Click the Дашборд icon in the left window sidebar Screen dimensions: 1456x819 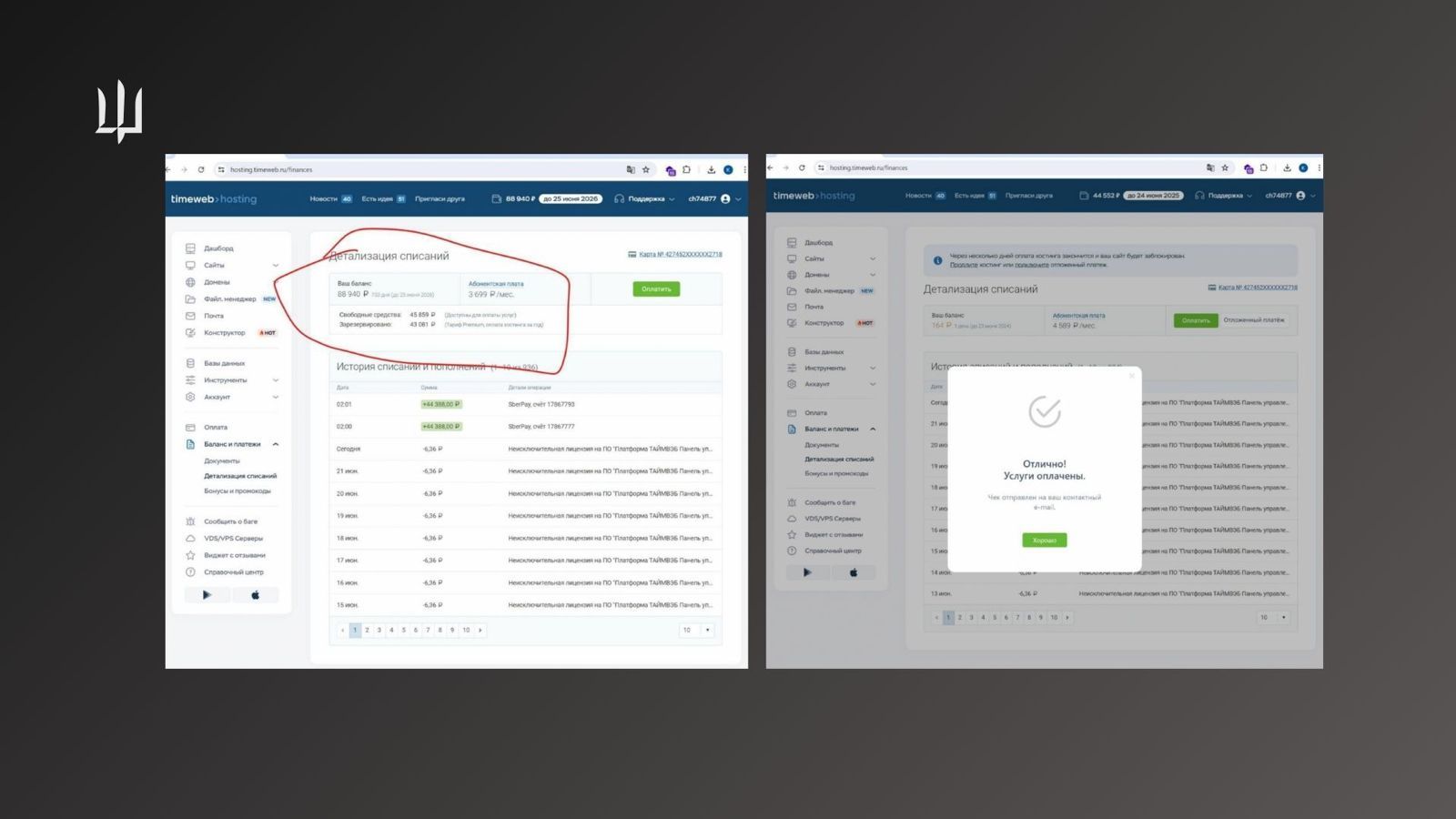click(190, 248)
